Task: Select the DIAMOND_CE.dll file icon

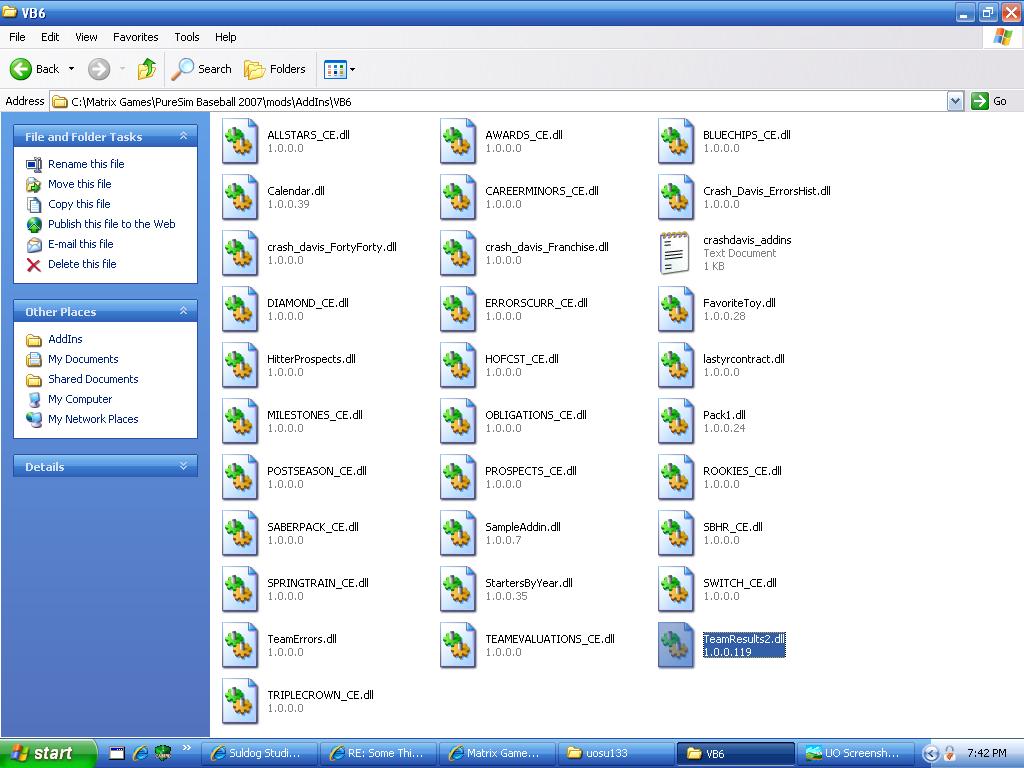Action: click(x=240, y=310)
